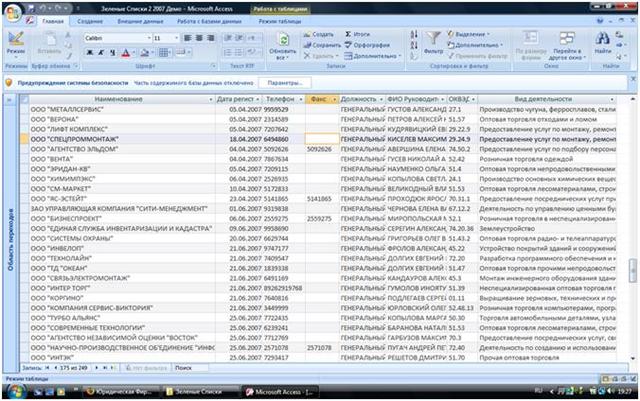Viewport: 640px width, 401px height.
Task: Sort descending Z-A icon
Action: click(414, 45)
